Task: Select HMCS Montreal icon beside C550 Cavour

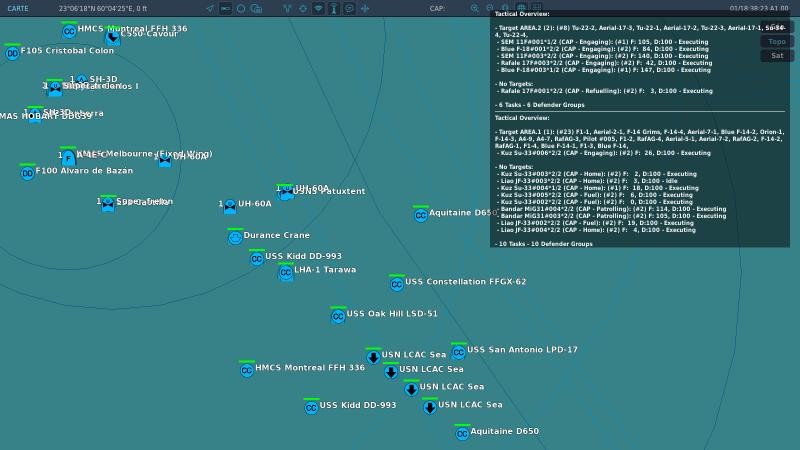Action: 69,32
